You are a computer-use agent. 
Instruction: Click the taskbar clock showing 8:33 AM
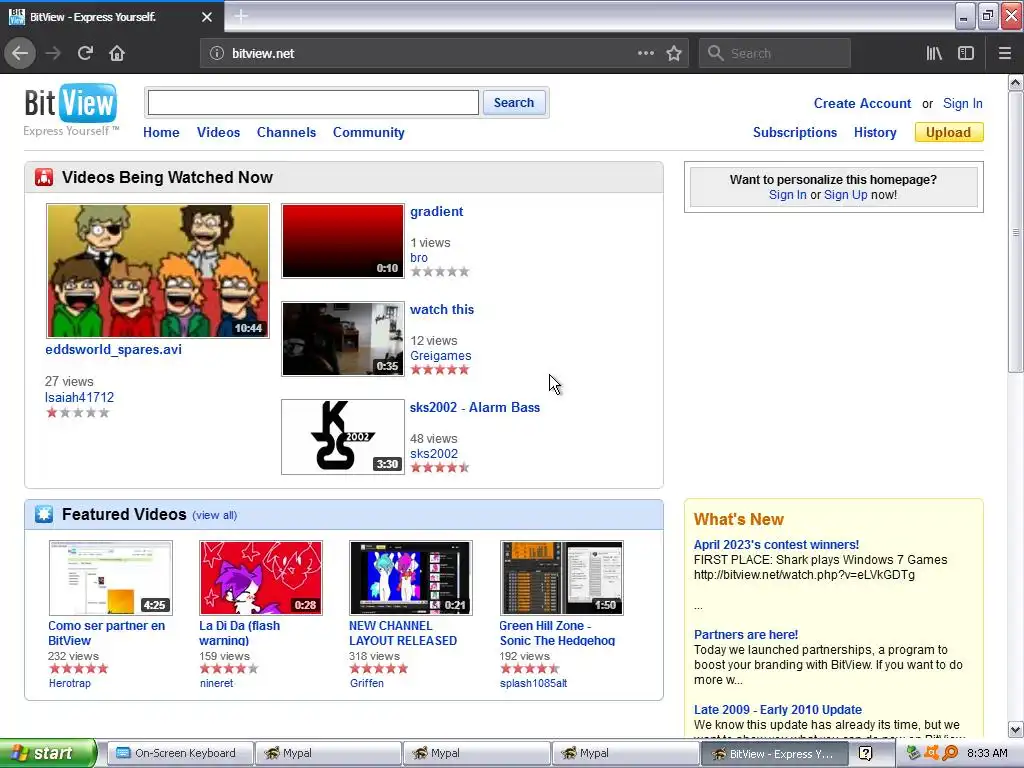(987, 754)
